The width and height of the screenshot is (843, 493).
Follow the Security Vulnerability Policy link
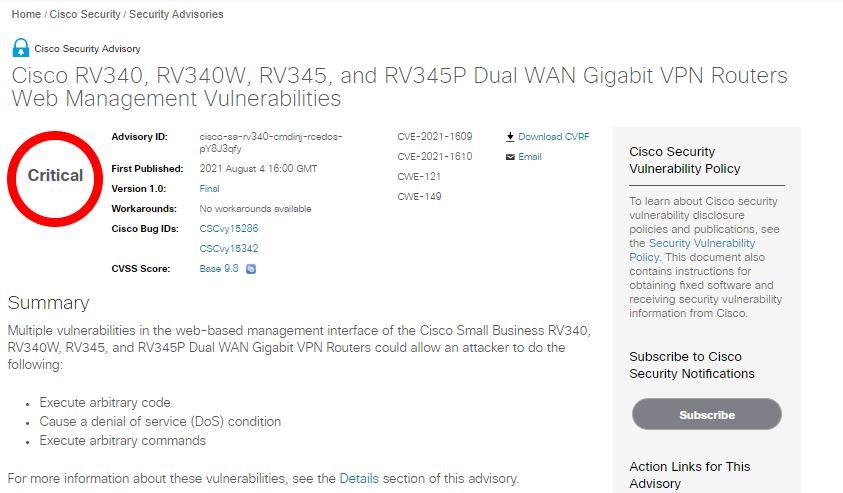(x=692, y=250)
